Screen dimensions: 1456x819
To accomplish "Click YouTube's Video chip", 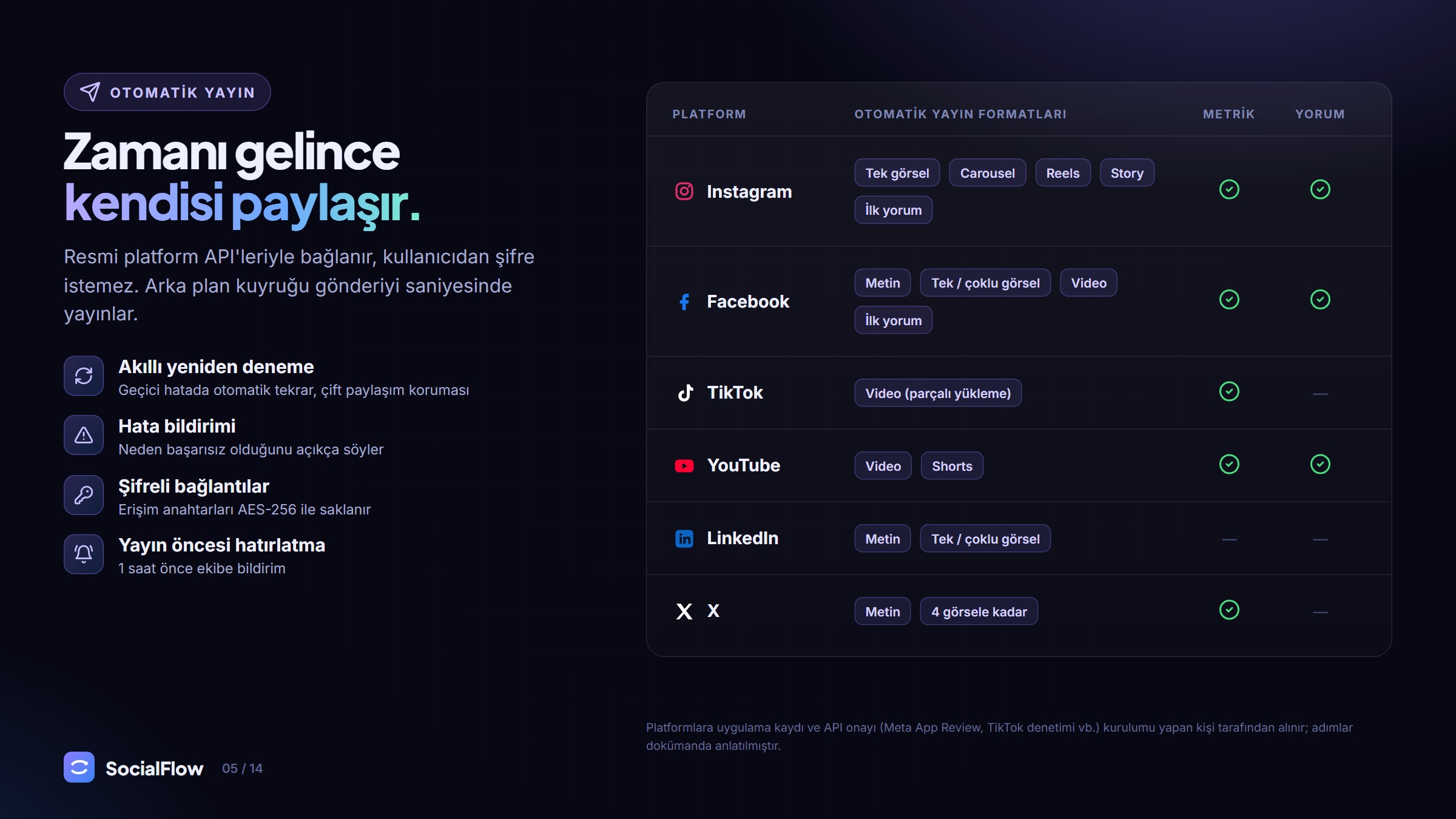I will [883, 466].
